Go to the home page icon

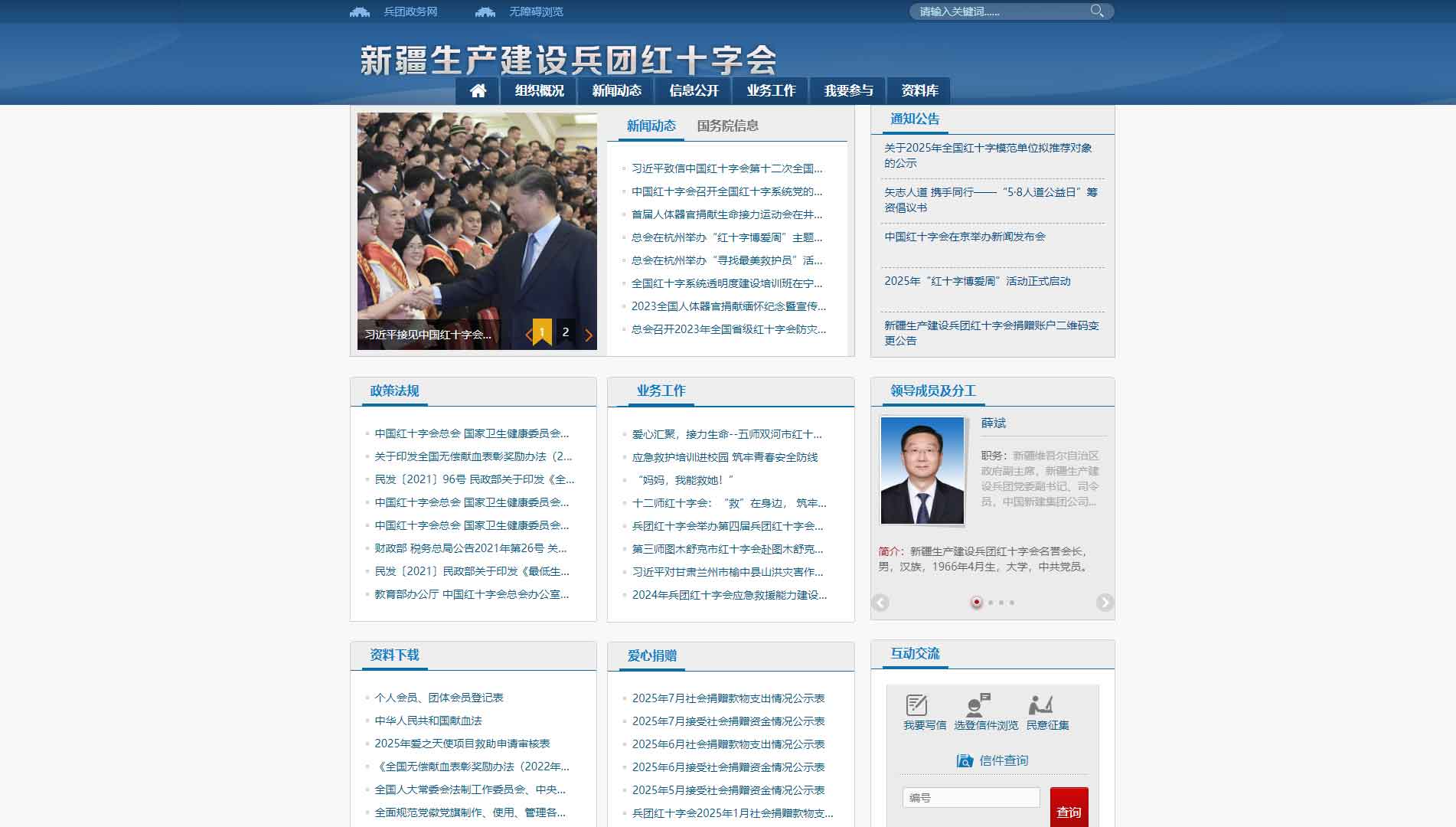(478, 90)
